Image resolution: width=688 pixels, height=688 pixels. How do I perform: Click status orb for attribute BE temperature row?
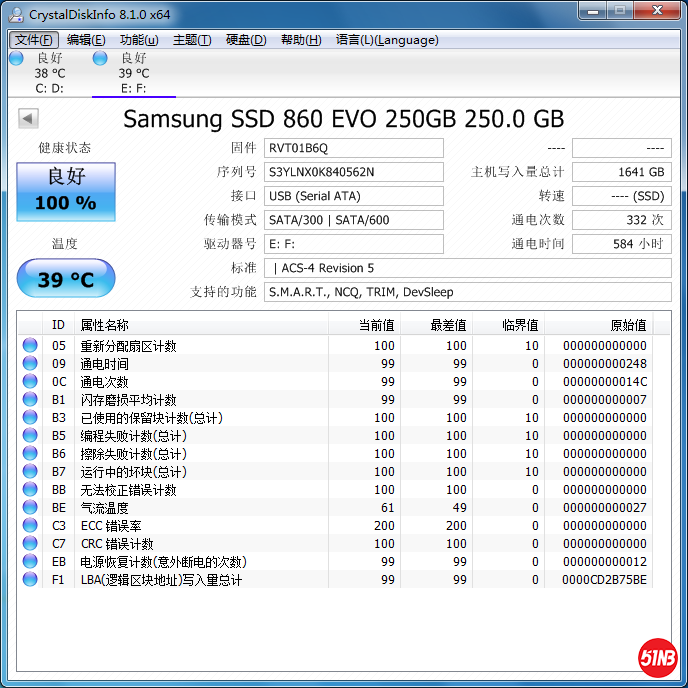[x=30, y=508]
